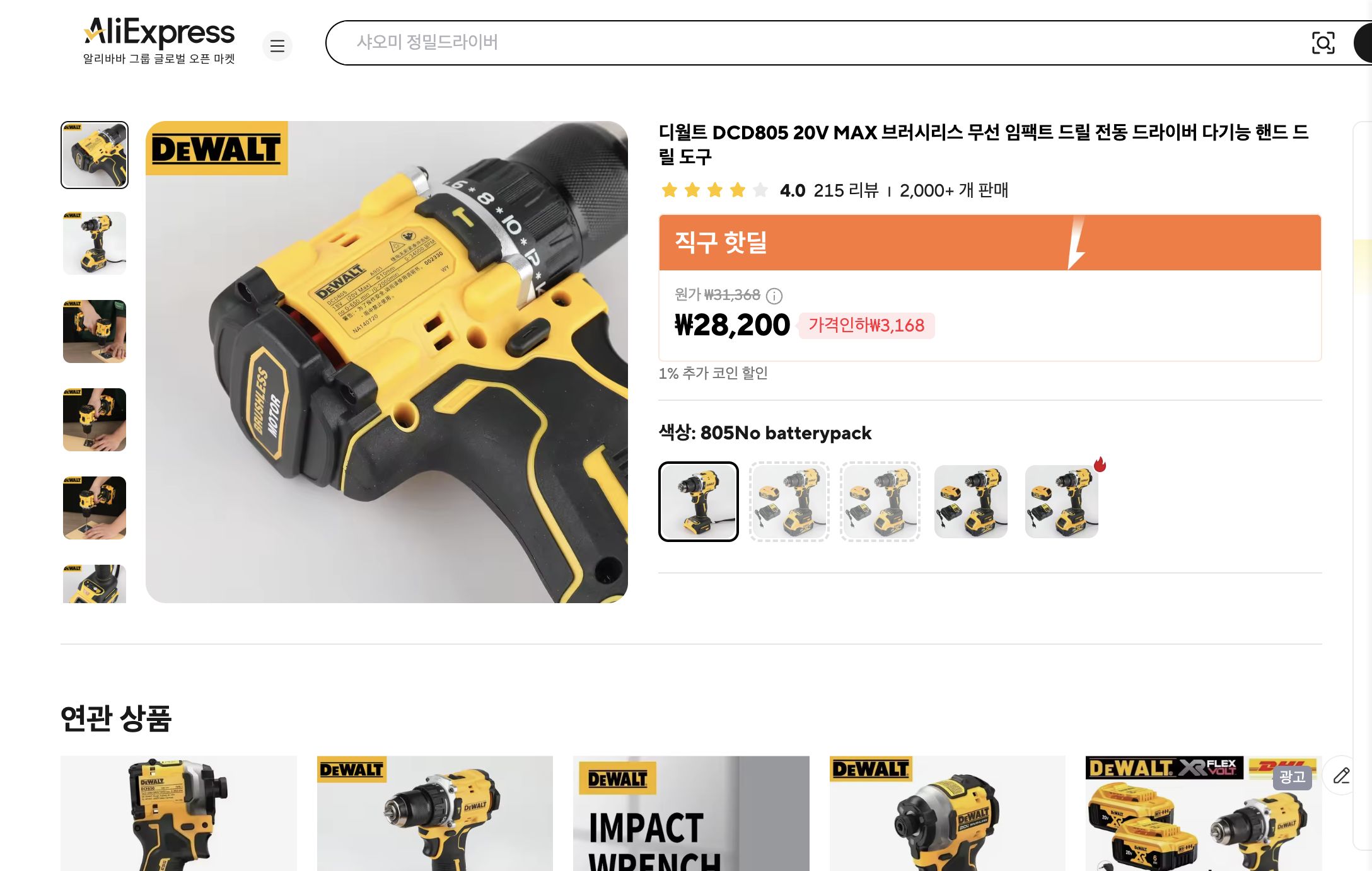Click the flame icon on last variant

pos(1100,464)
